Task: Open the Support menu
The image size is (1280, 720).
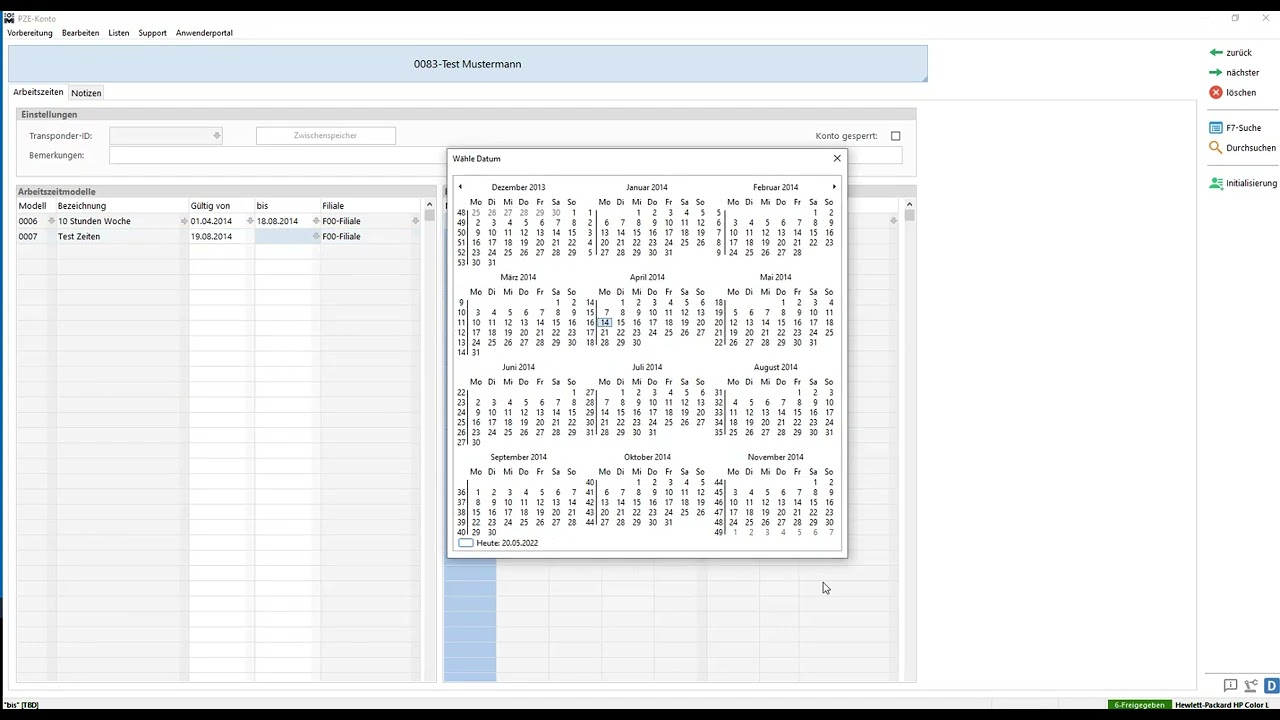Action: coord(152,33)
